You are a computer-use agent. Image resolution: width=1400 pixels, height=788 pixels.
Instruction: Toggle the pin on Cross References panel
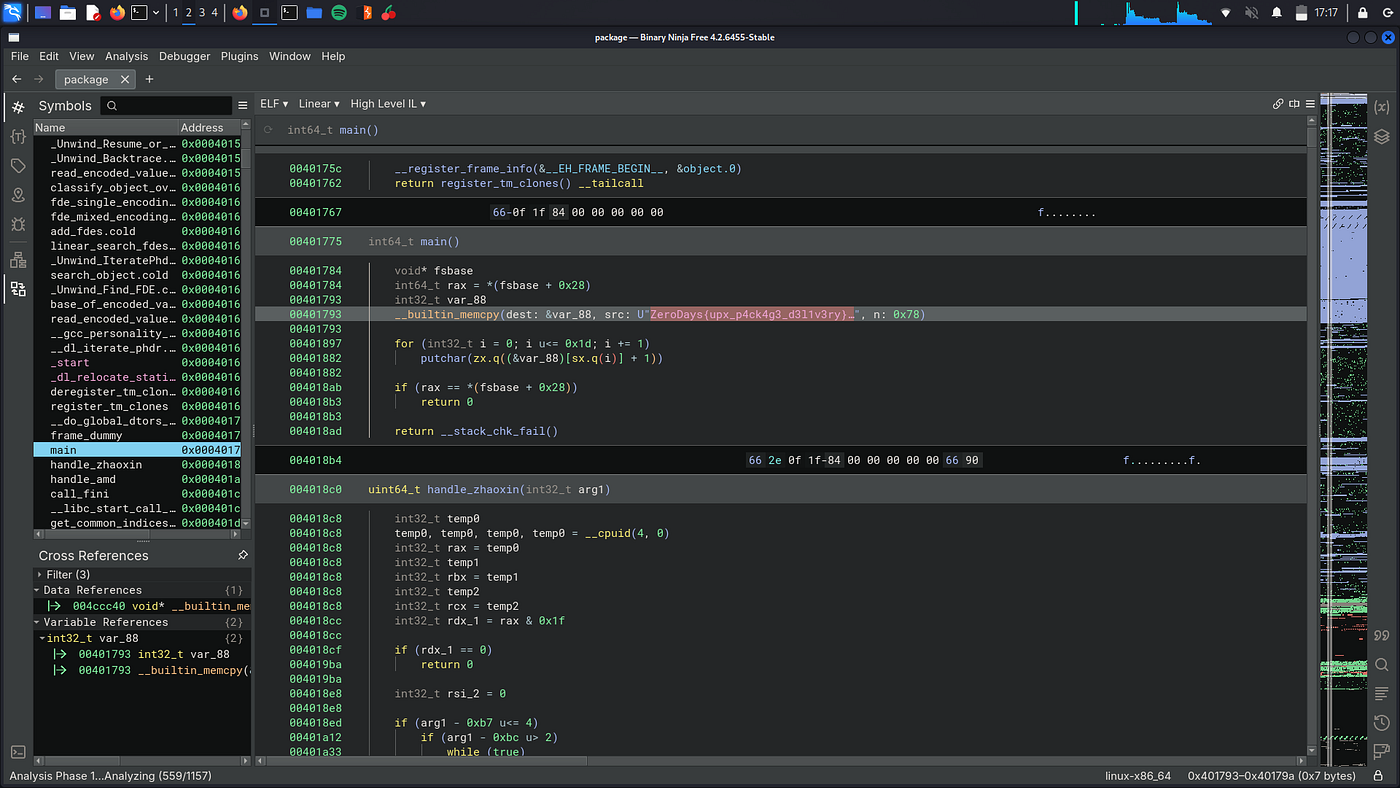242,555
